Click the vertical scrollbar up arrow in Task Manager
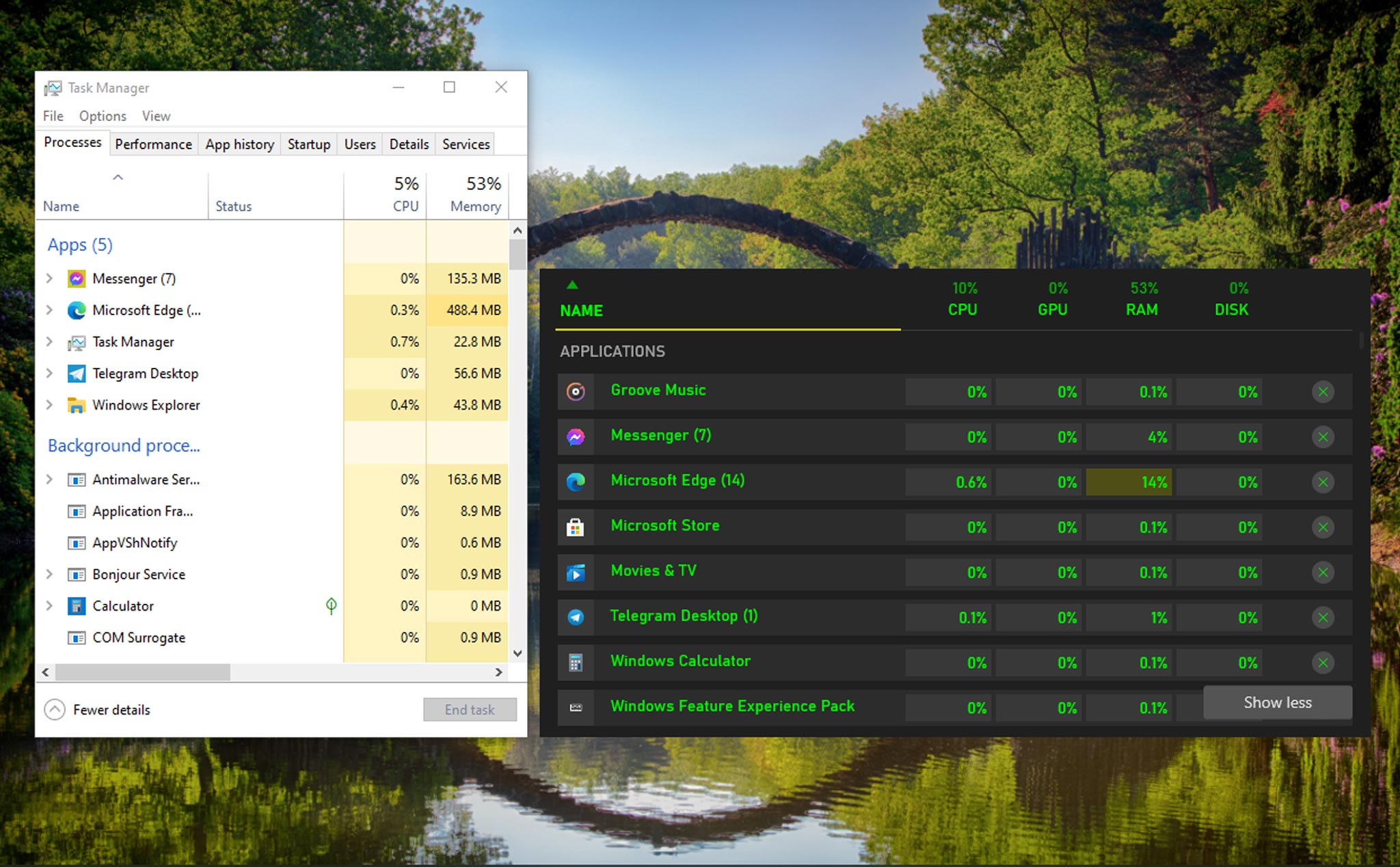Viewport: 1400px width, 867px height. click(x=517, y=230)
